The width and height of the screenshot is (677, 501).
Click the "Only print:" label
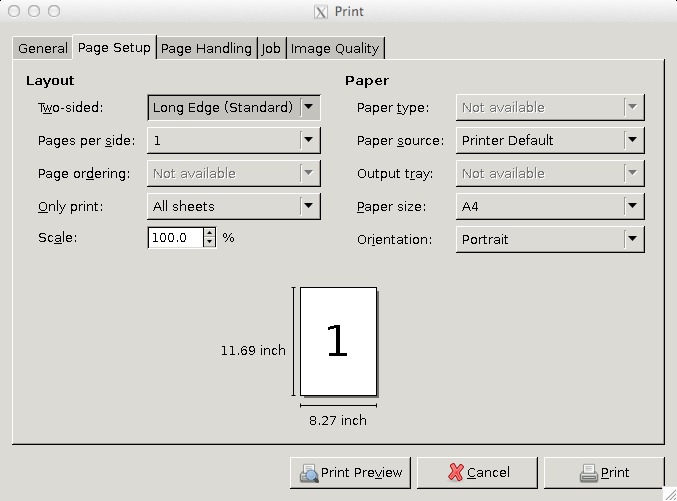click(x=71, y=207)
